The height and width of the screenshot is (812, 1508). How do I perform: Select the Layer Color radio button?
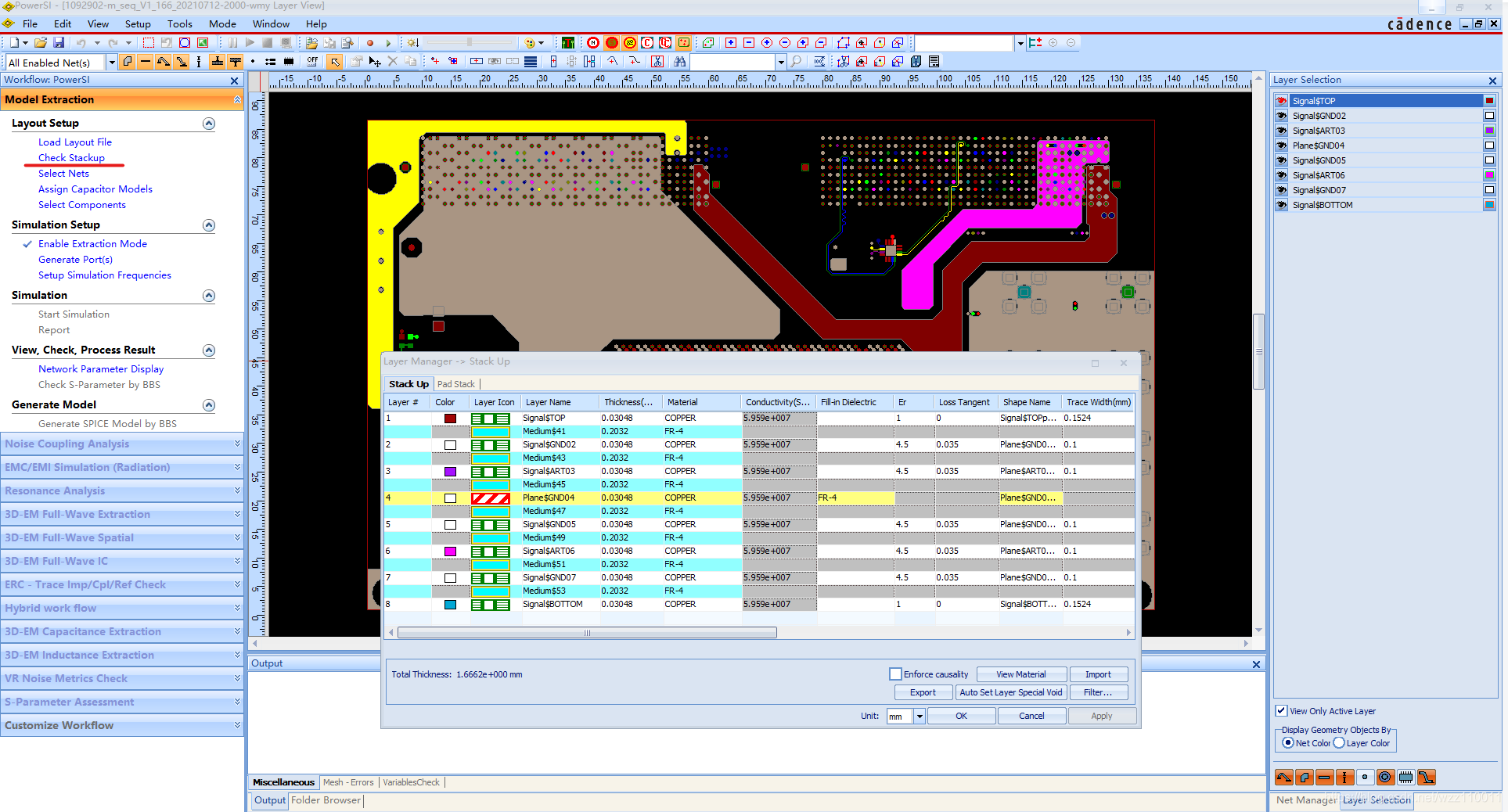pos(1339,743)
